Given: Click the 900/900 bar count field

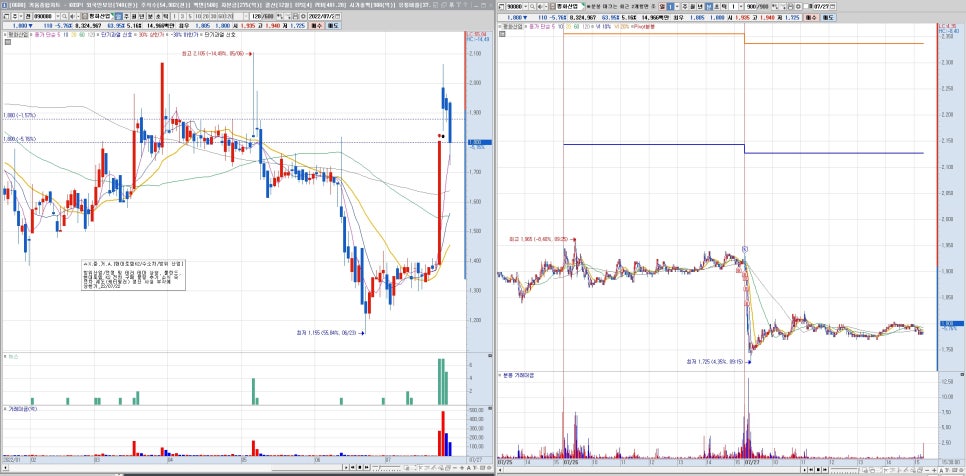Looking at the screenshot, I should [x=758, y=6].
